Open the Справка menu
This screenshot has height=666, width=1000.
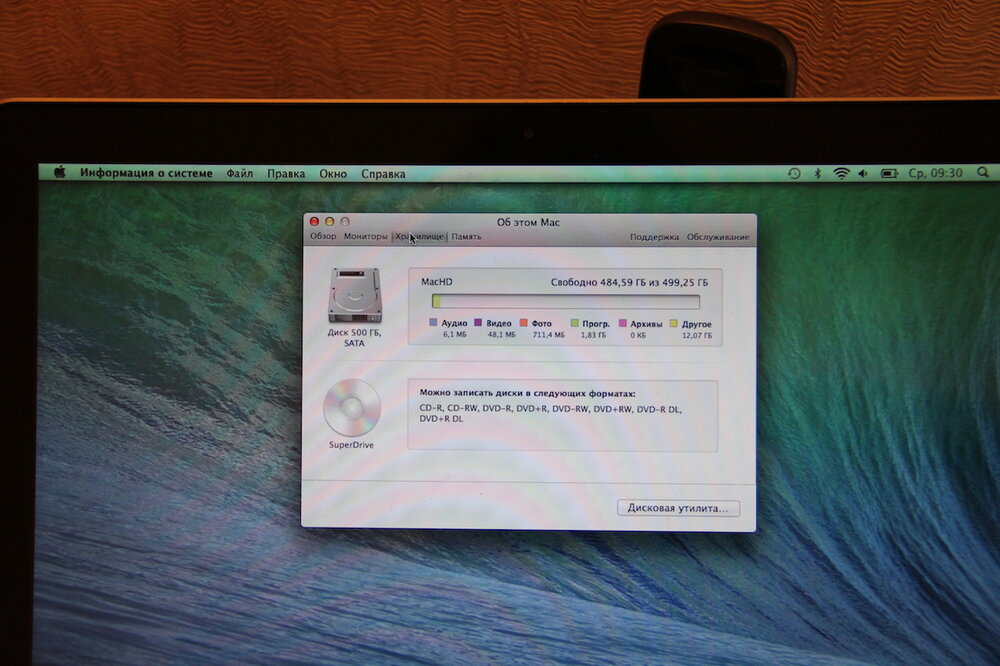pyautogui.click(x=383, y=174)
